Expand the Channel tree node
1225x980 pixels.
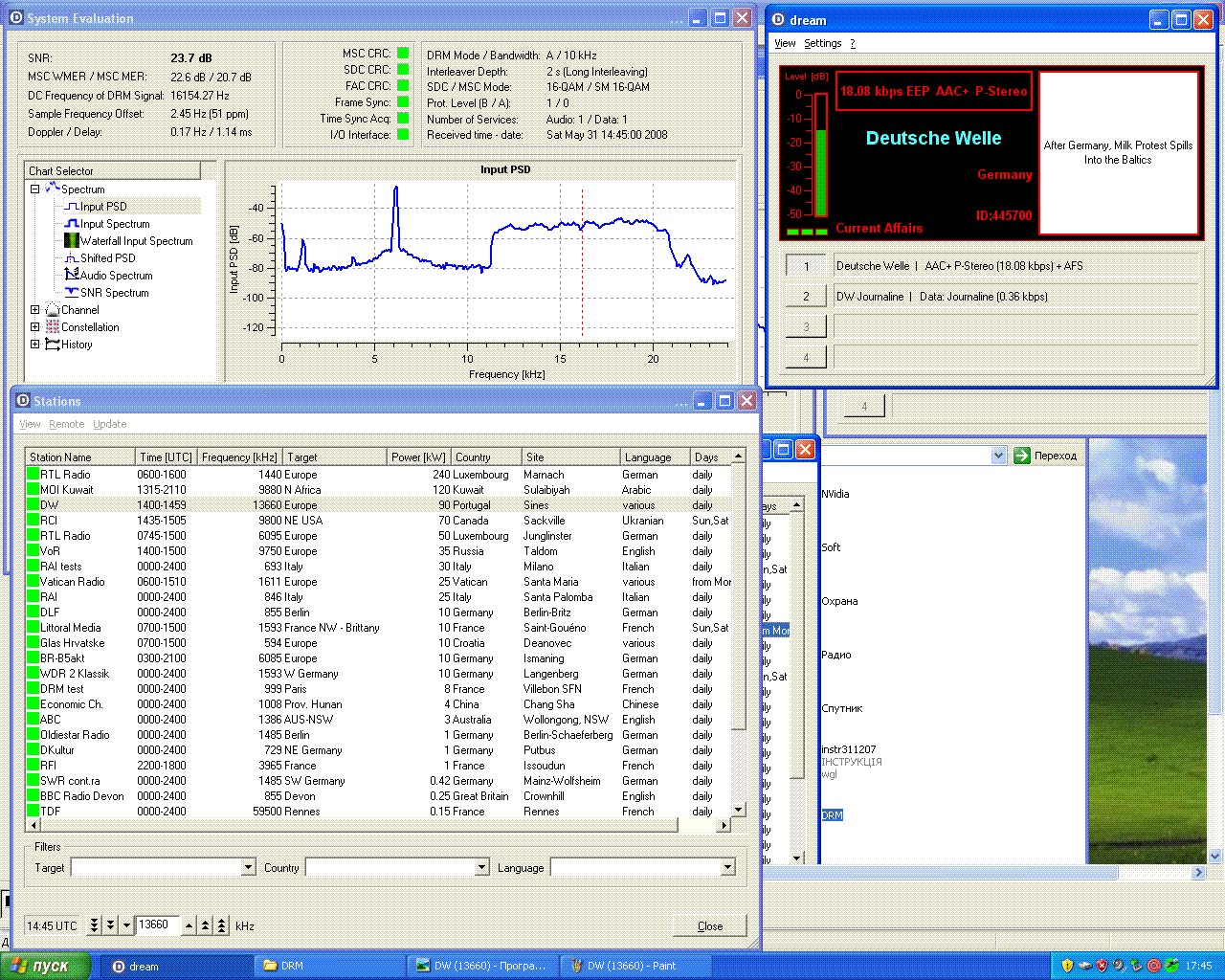(35, 310)
